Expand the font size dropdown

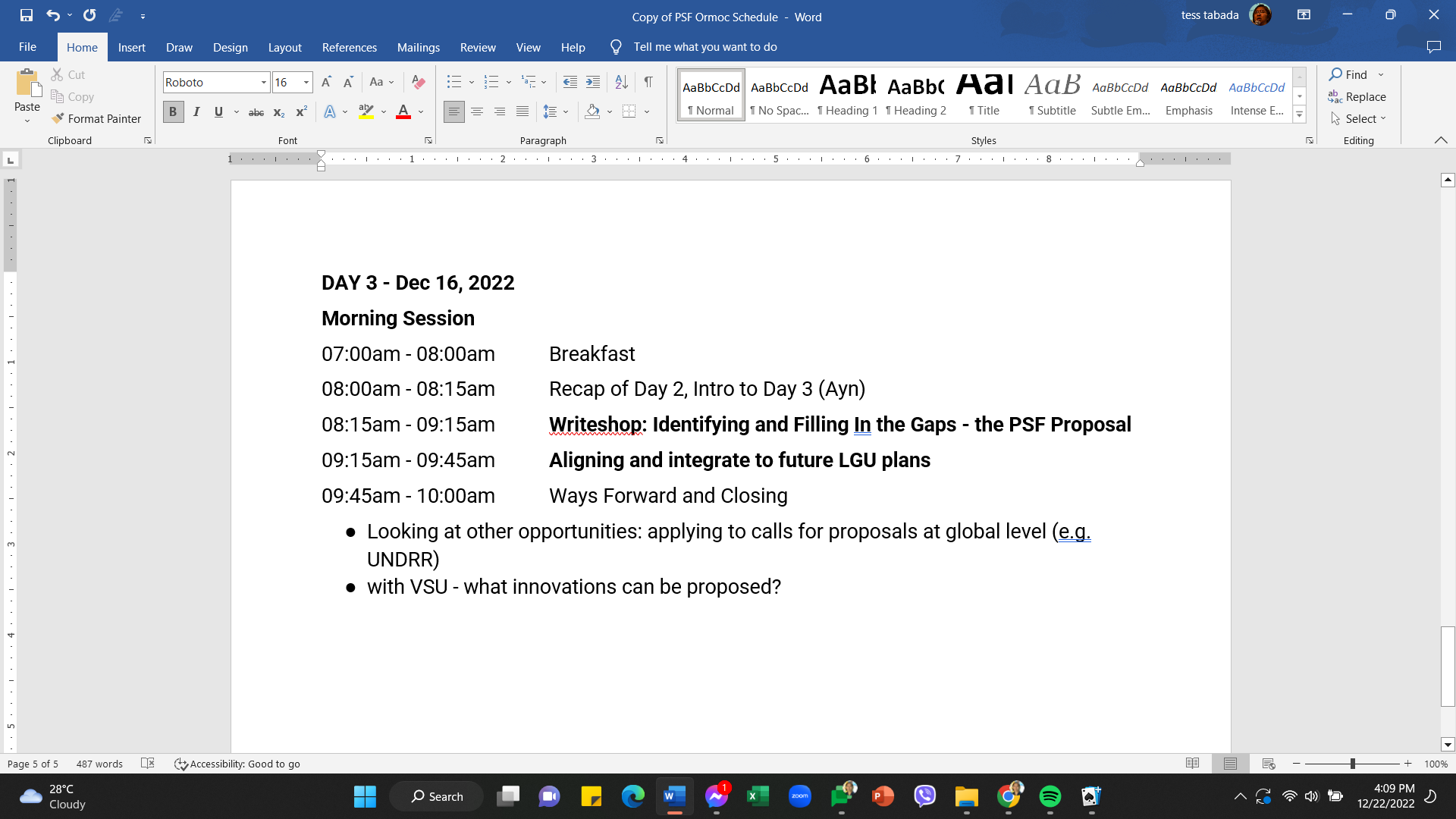click(306, 82)
